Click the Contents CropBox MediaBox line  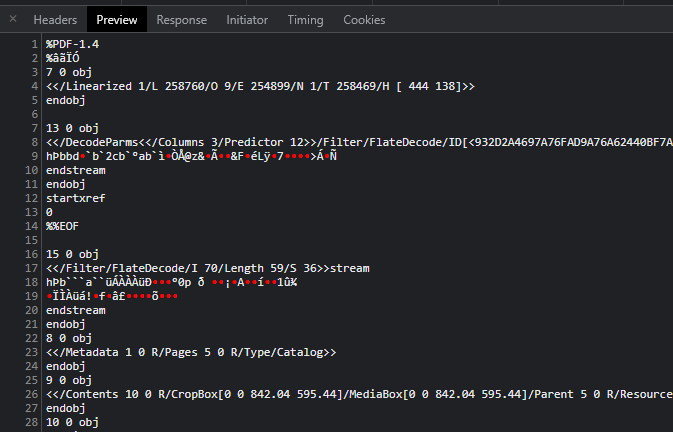coord(359,394)
